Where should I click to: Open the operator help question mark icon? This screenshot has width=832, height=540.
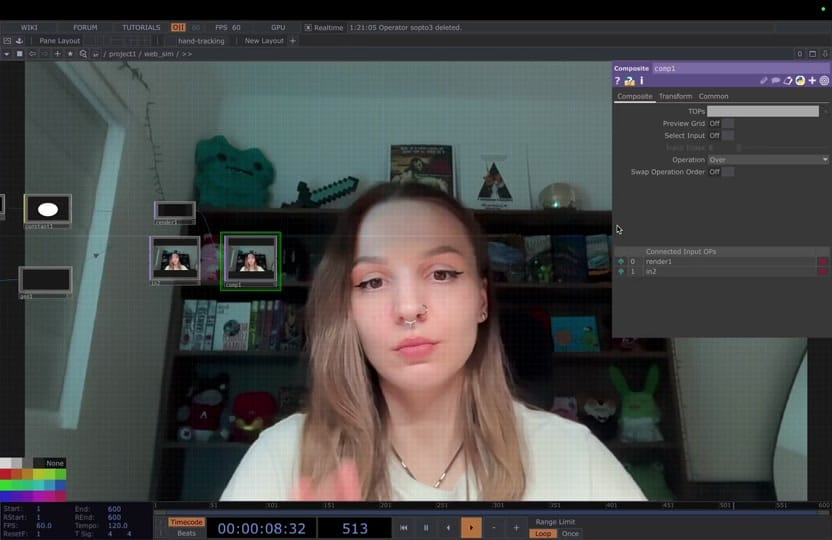pyautogui.click(x=617, y=81)
